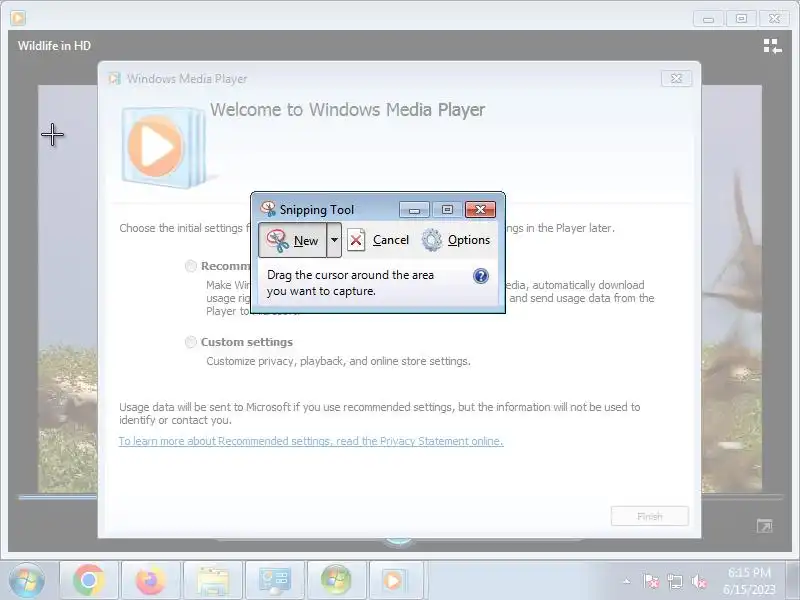Click the green Windows orb taskbar icon
The image size is (800, 600).
tap(336, 580)
